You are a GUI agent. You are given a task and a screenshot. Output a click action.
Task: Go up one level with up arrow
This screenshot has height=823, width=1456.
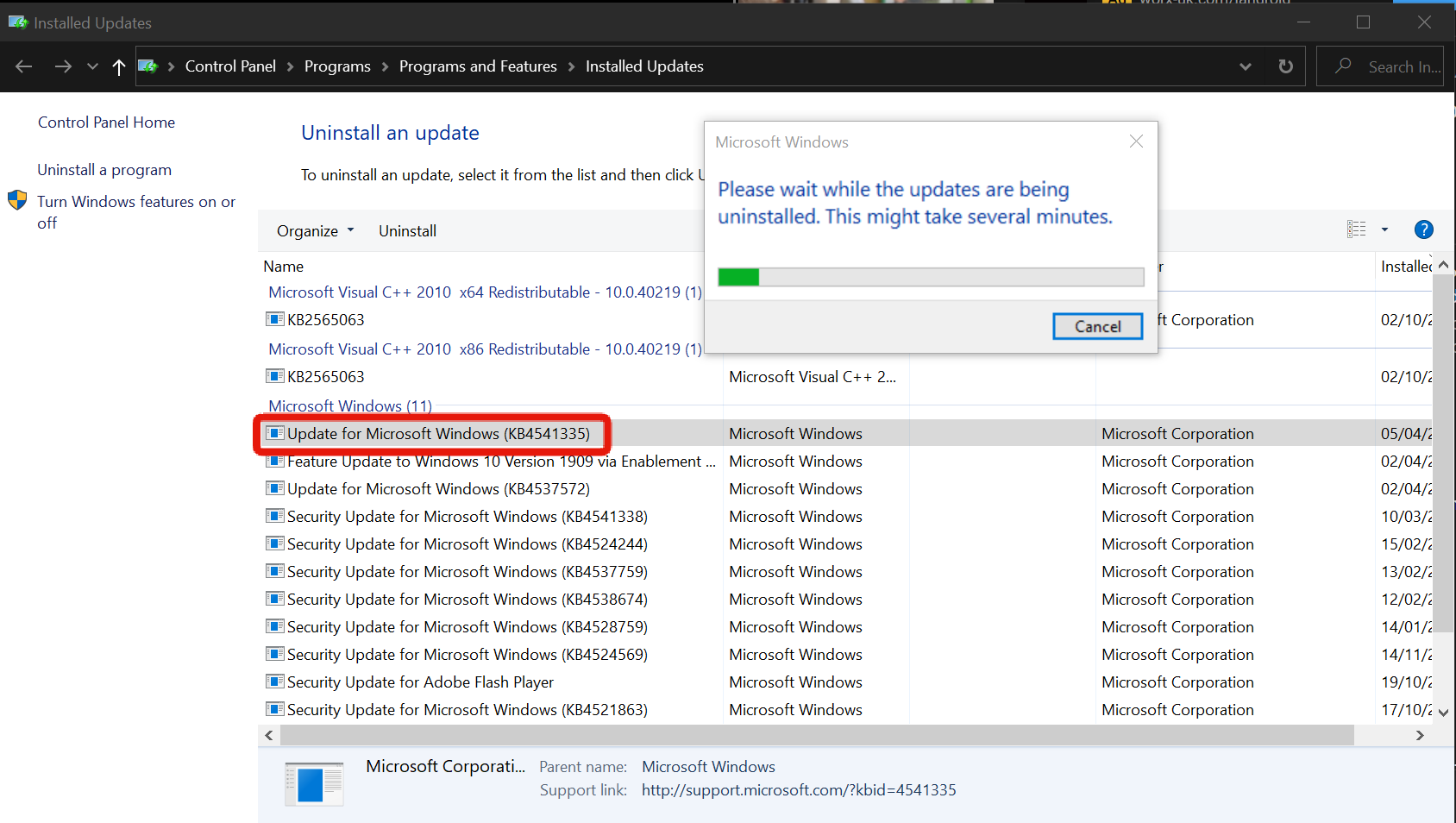(119, 66)
